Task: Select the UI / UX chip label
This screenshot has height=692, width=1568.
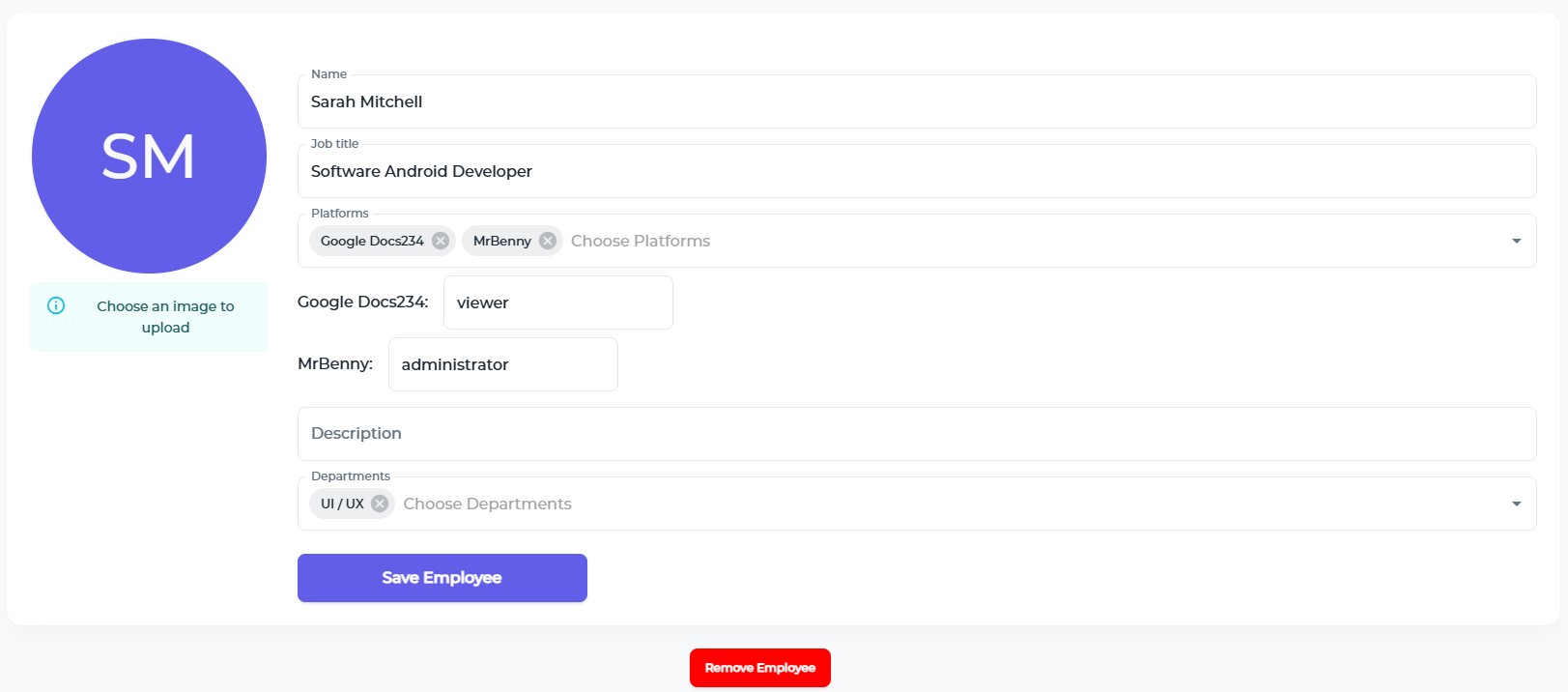Action: (342, 504)
